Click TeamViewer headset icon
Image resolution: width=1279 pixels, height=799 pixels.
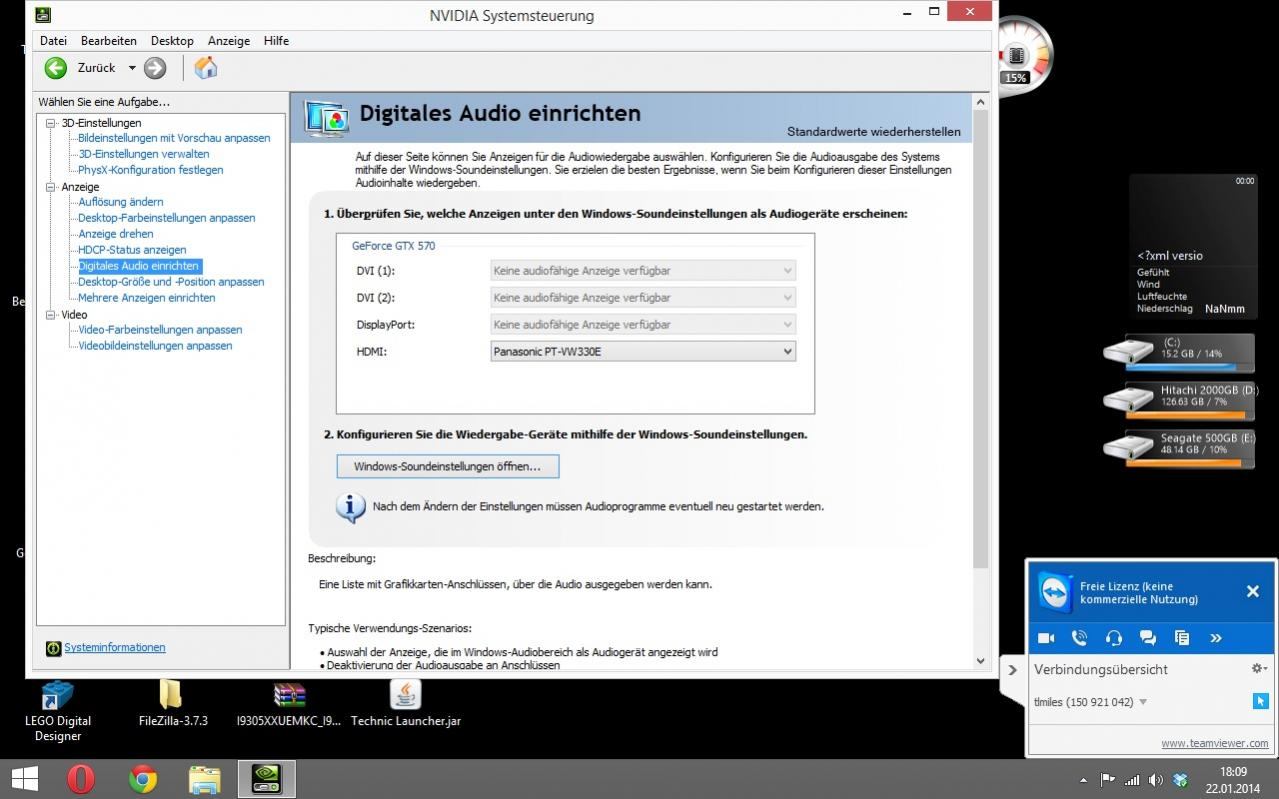(1114, 638)
